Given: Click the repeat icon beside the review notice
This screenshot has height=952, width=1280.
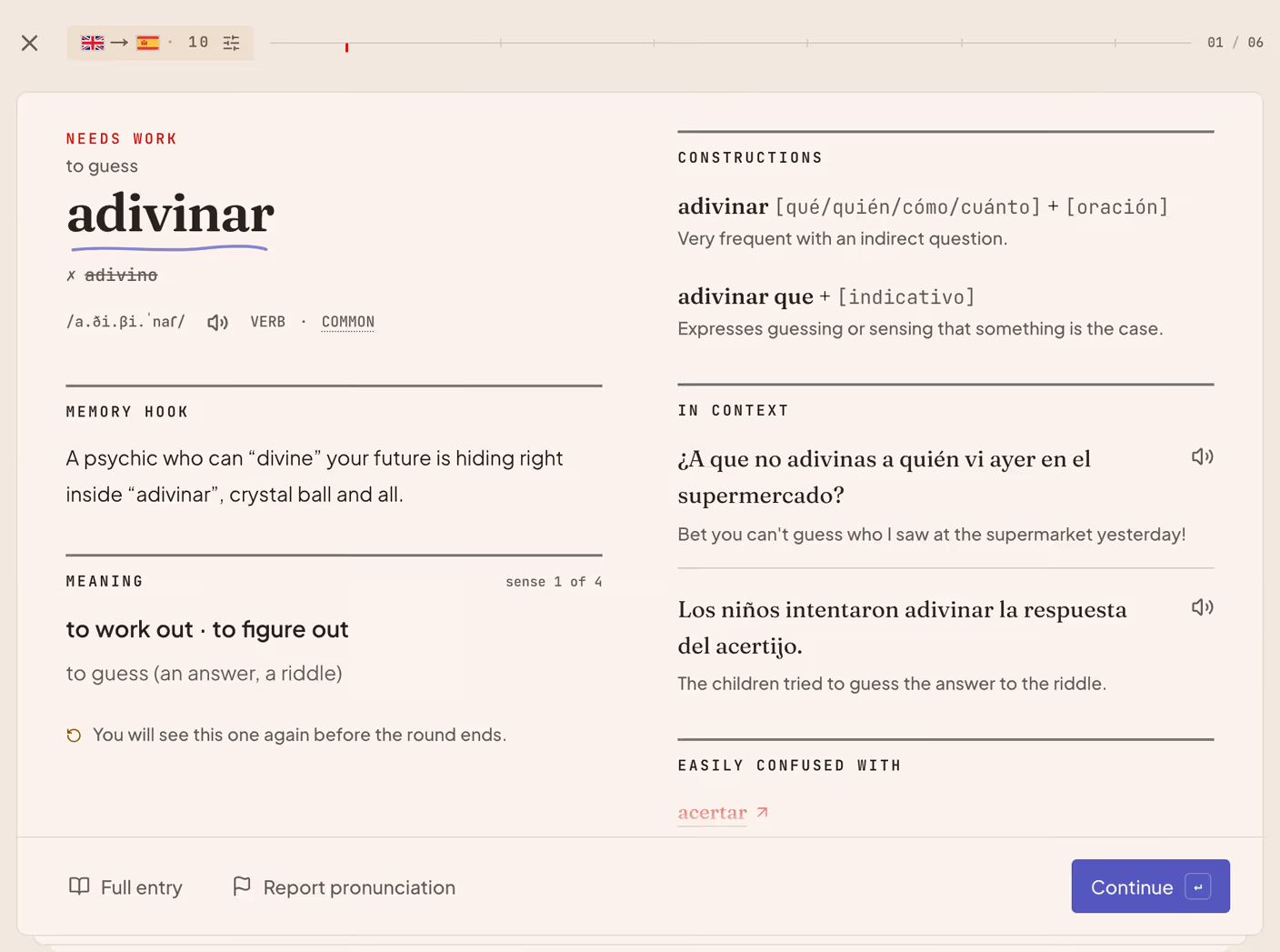Looking at the screenshot, I should point(74,735).
